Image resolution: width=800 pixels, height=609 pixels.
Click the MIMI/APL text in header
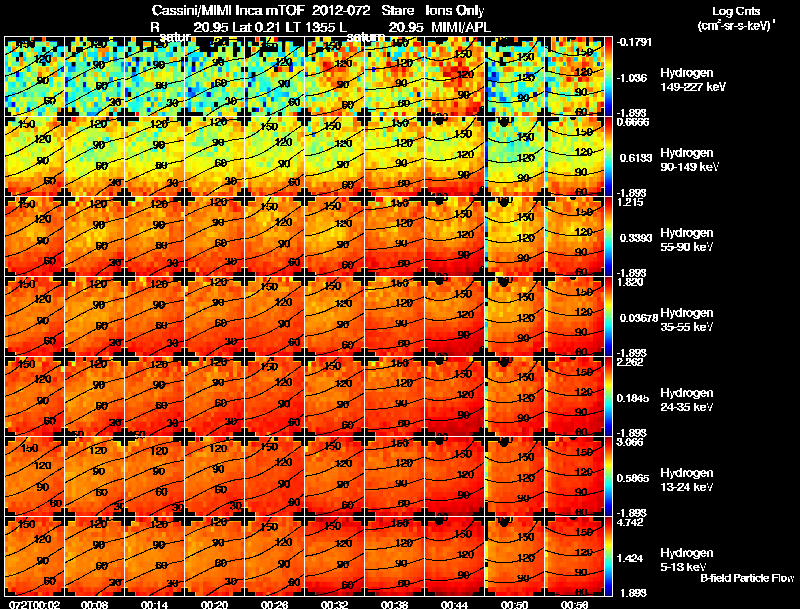point(461,28)
